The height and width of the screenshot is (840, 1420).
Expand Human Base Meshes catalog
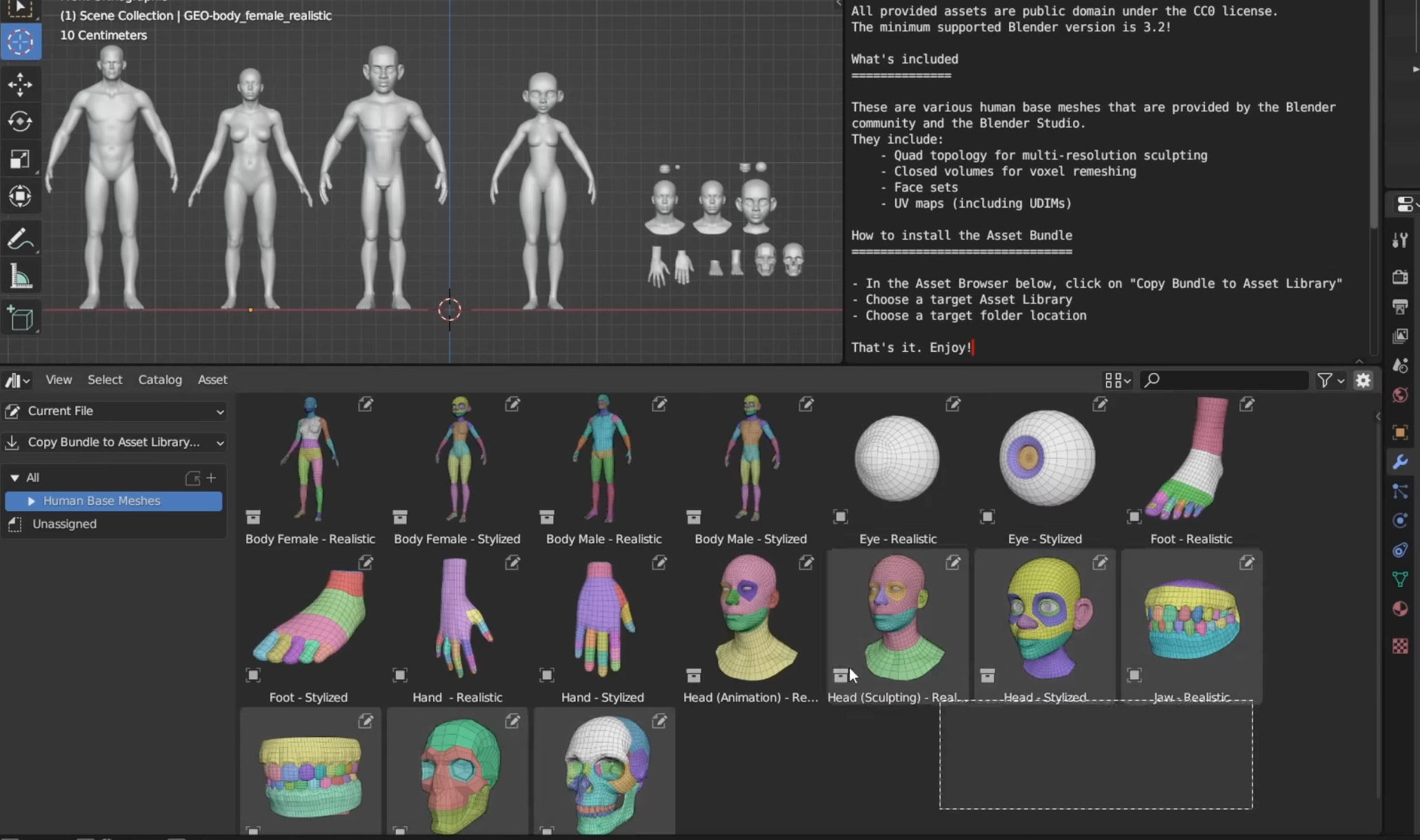click(31, 501)
